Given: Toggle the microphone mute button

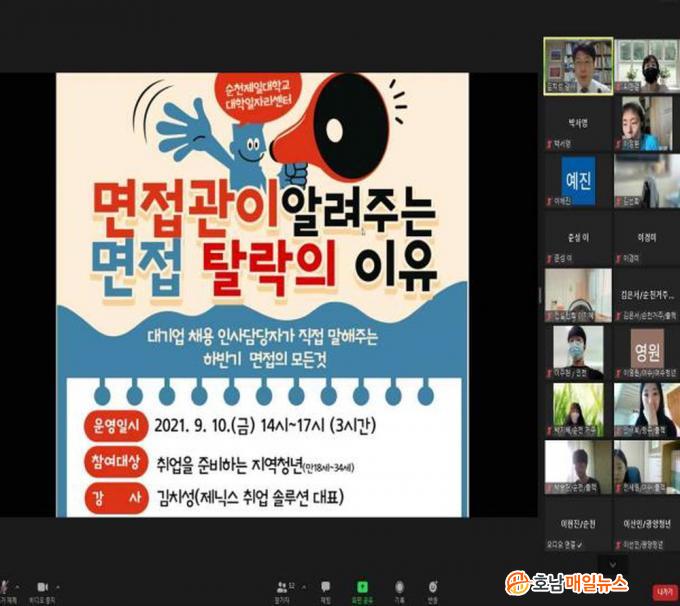Looking at the screenshot, I should pyautogui.click(x=5, y=585).
